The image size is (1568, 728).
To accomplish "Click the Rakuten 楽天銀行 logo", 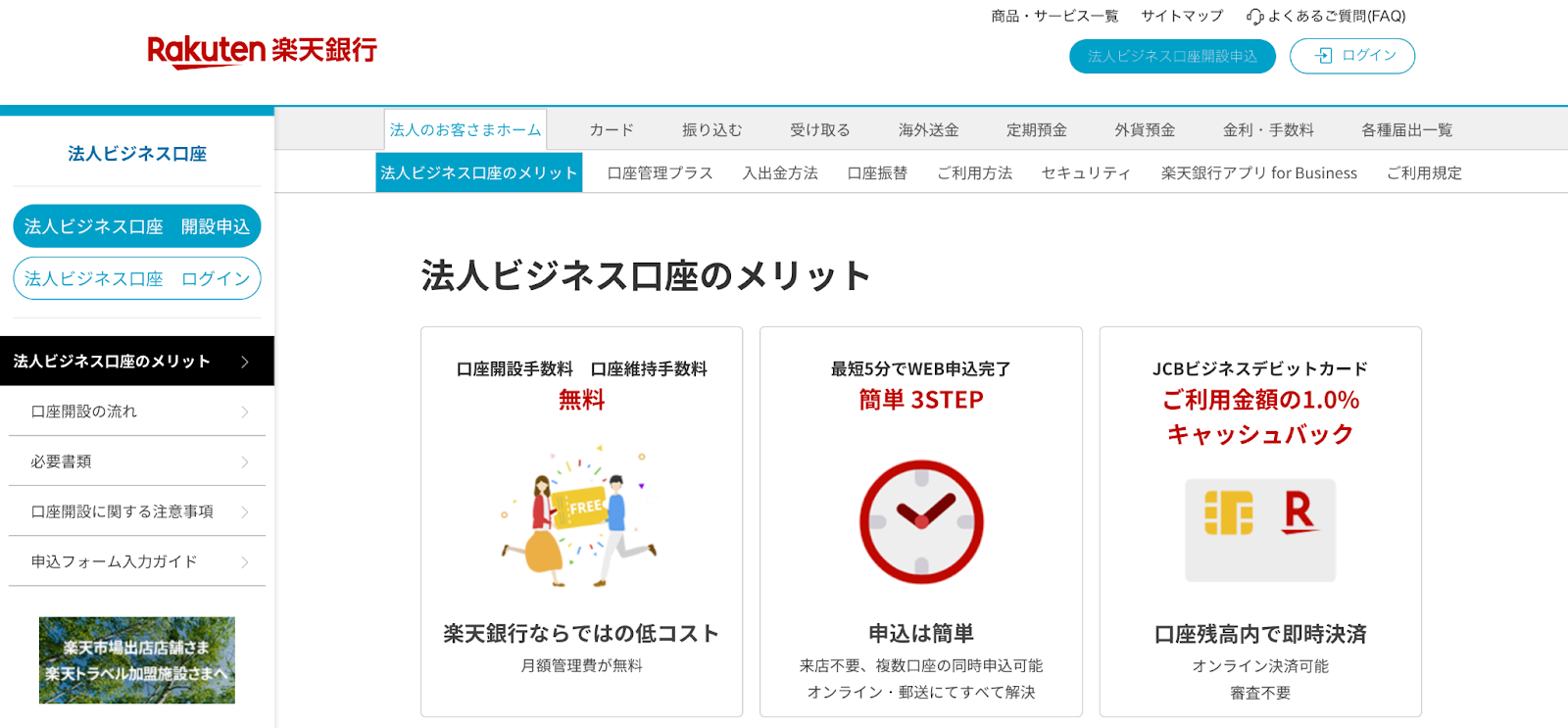I will coord(262,51).
